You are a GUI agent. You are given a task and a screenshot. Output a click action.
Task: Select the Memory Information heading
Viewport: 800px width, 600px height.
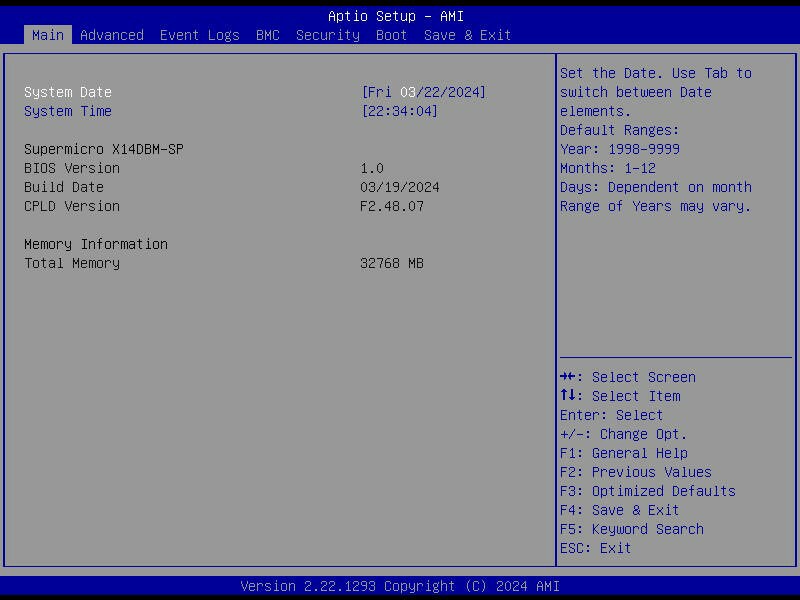coord(97,244)
